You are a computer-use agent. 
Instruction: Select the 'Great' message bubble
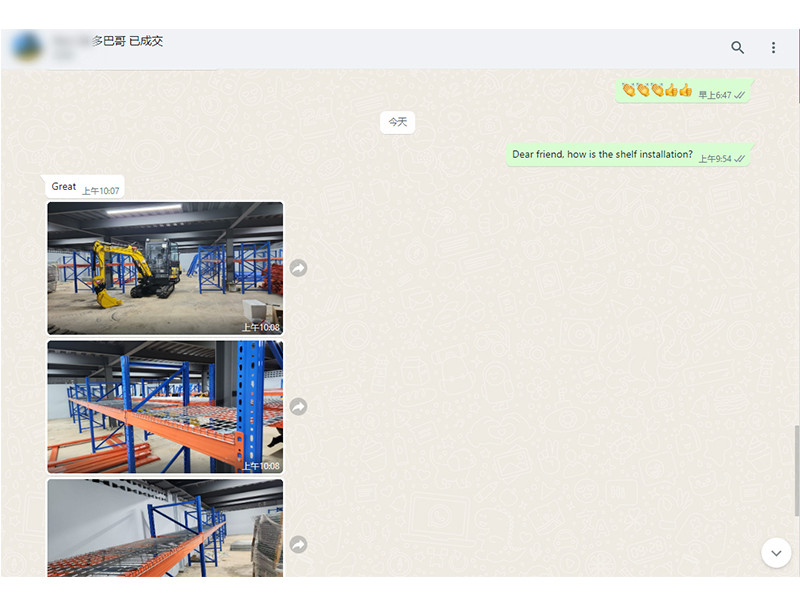tap(85, 187)
